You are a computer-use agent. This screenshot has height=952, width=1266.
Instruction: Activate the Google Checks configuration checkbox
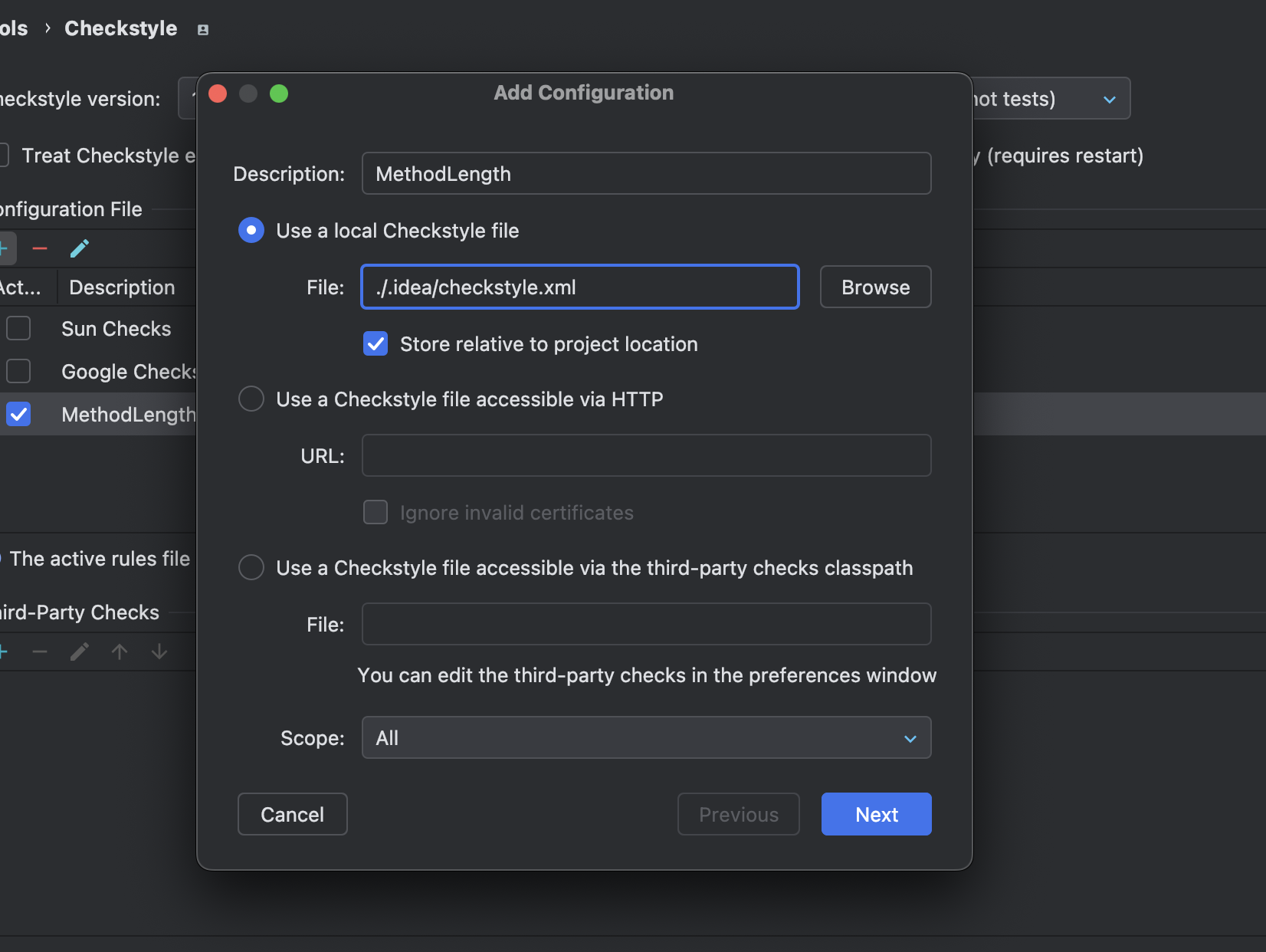click(x=18, y=371)
